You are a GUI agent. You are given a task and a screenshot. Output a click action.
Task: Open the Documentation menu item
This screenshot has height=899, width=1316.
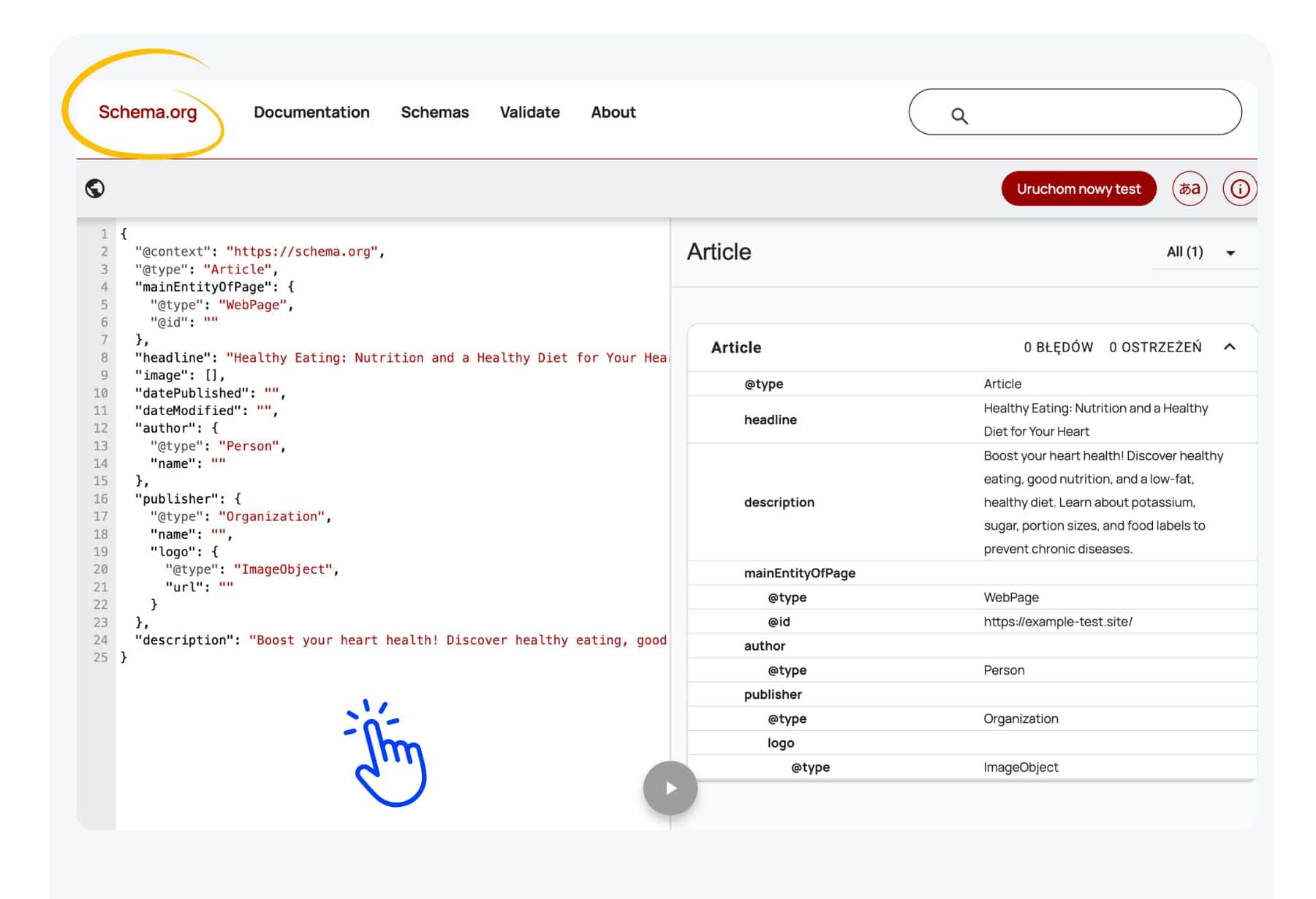(x=311, y=112)
